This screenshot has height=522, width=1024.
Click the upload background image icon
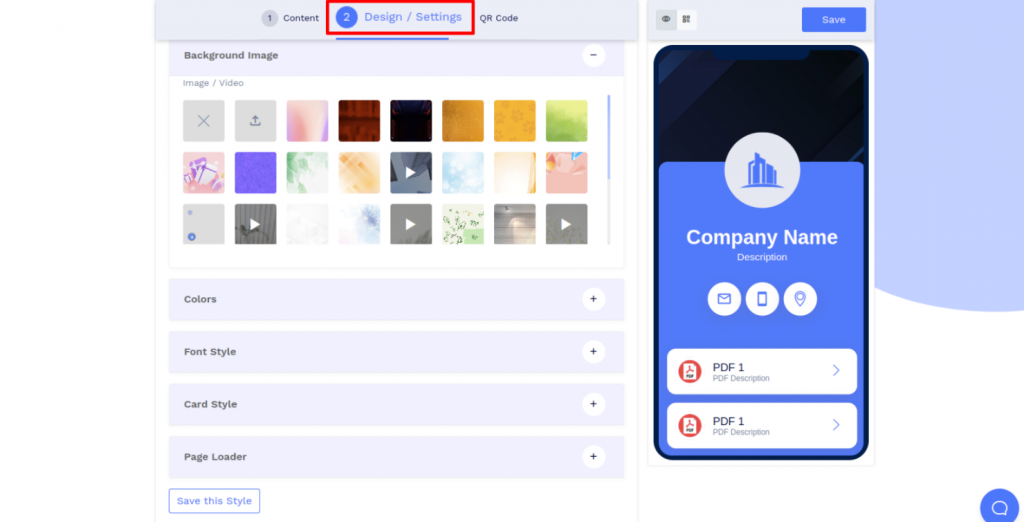[x=255, y=121]
